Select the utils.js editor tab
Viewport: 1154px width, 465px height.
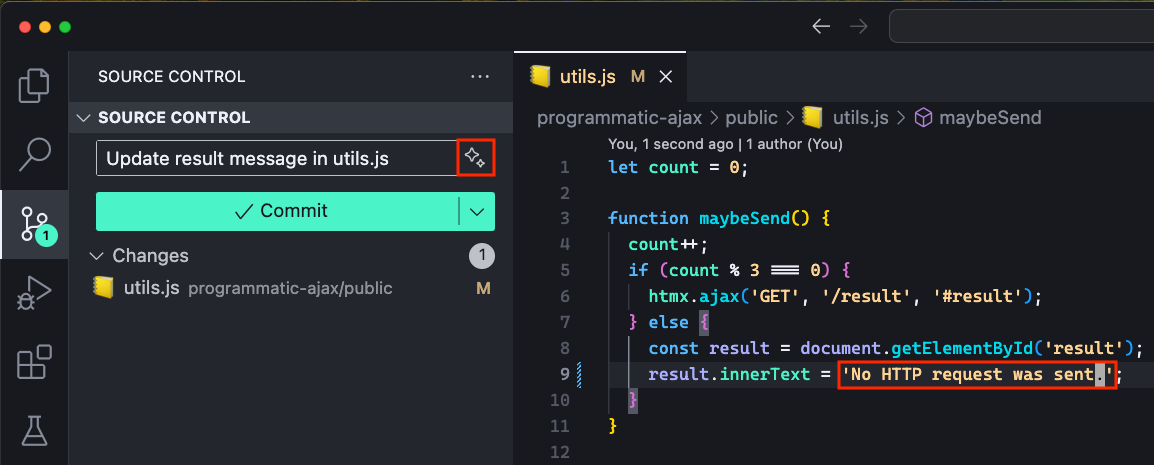(x=600, y=77)
